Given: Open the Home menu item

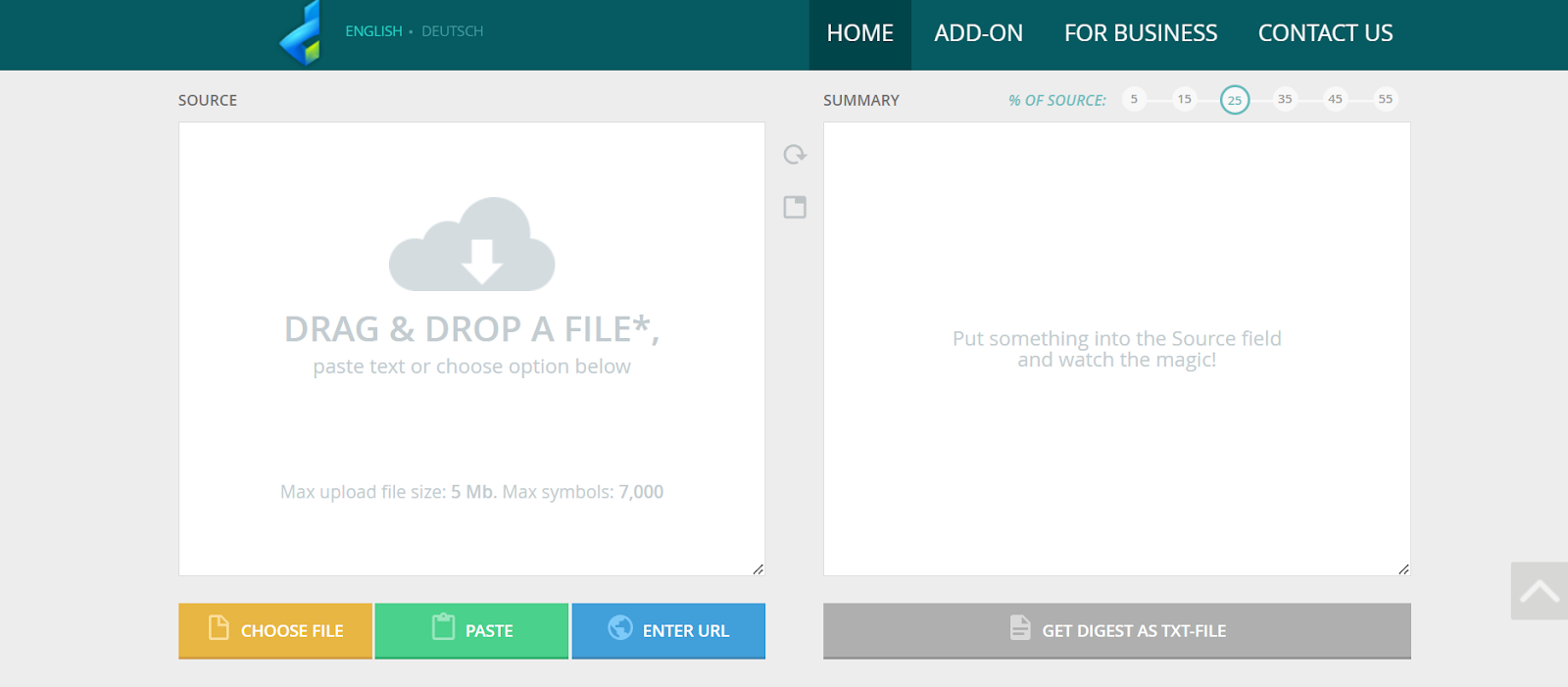Looking at the screenshot, I should click(859, 34).
